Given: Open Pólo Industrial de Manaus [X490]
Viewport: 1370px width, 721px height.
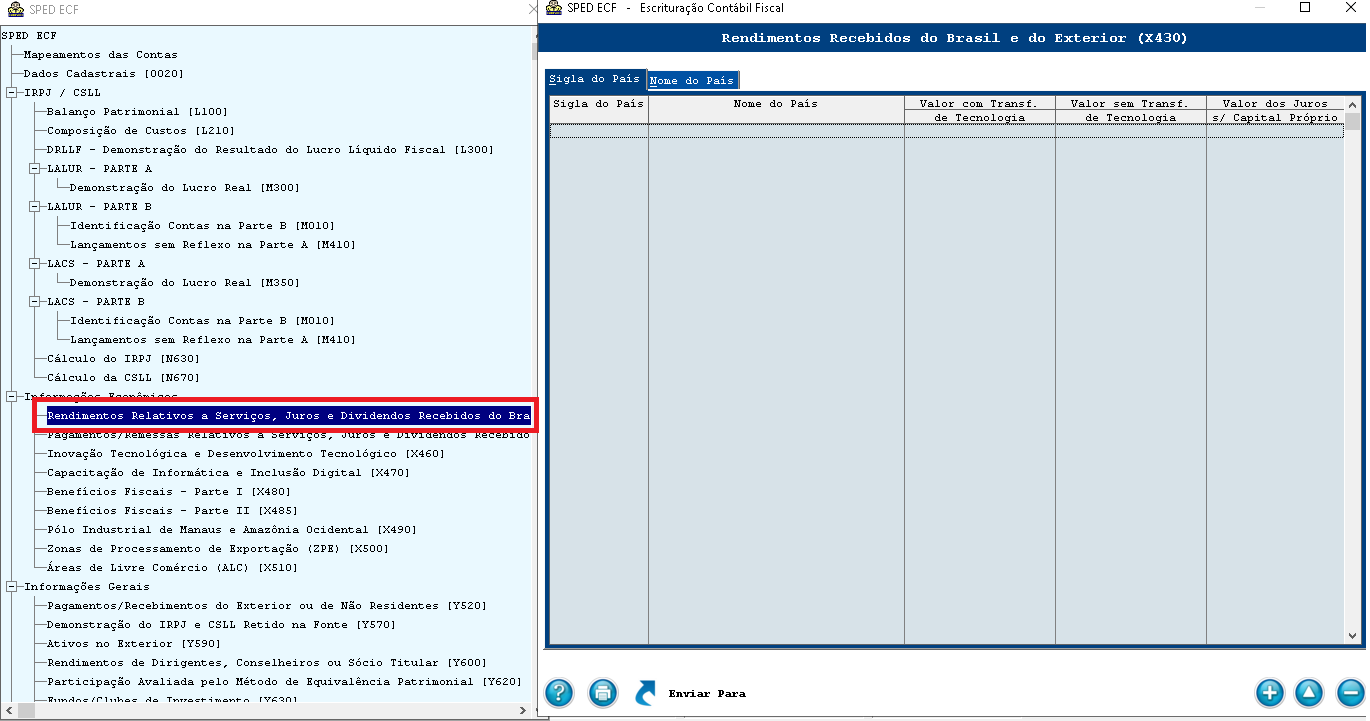Looking at the screenshot, I should pyautogui.click(x=231, y=530).
